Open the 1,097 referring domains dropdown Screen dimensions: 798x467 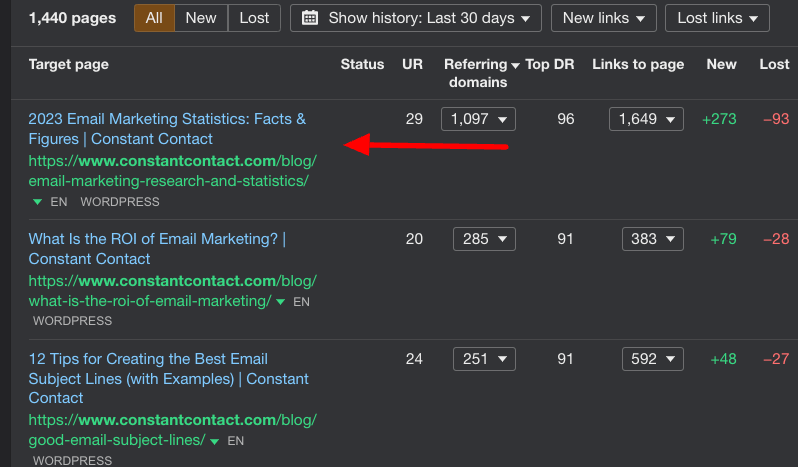pos(478,119)
